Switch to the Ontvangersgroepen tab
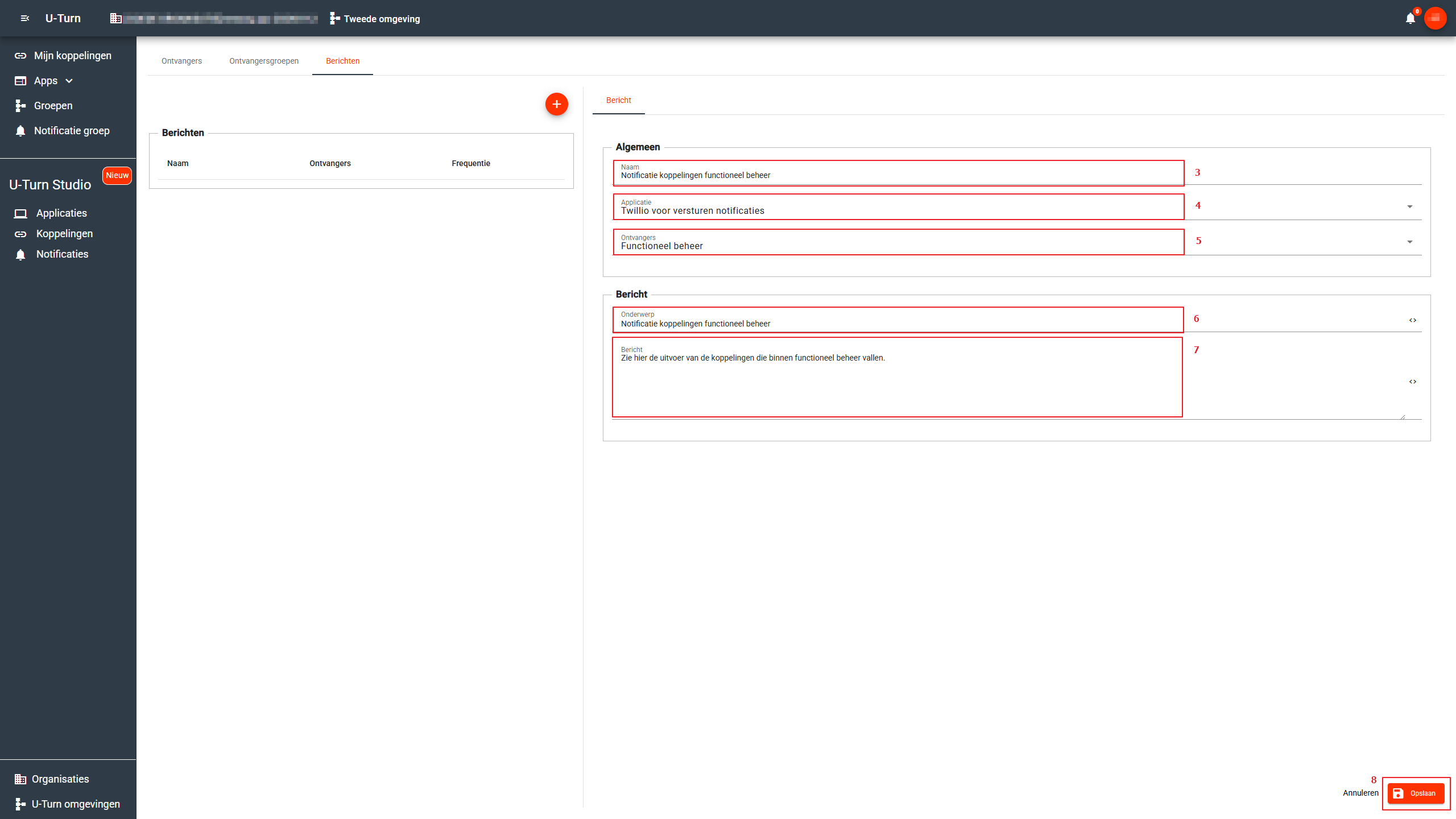The image size is (1456, 819). point(264,61)
